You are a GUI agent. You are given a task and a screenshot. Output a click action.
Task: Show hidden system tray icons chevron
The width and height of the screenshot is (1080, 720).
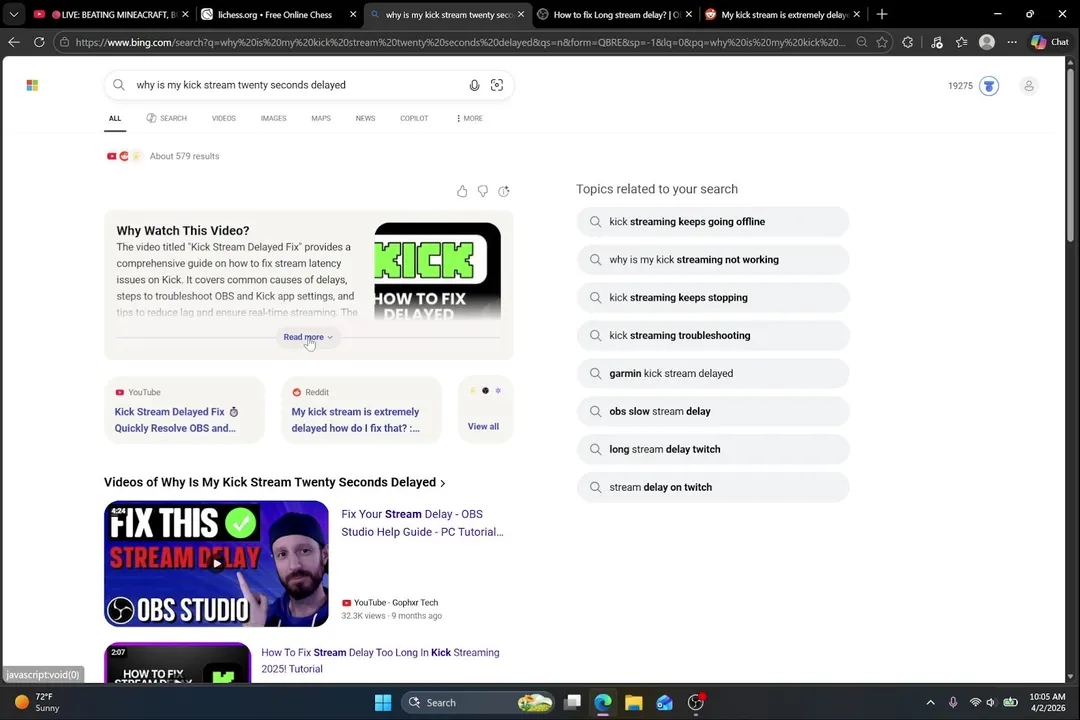pos(931,703)
